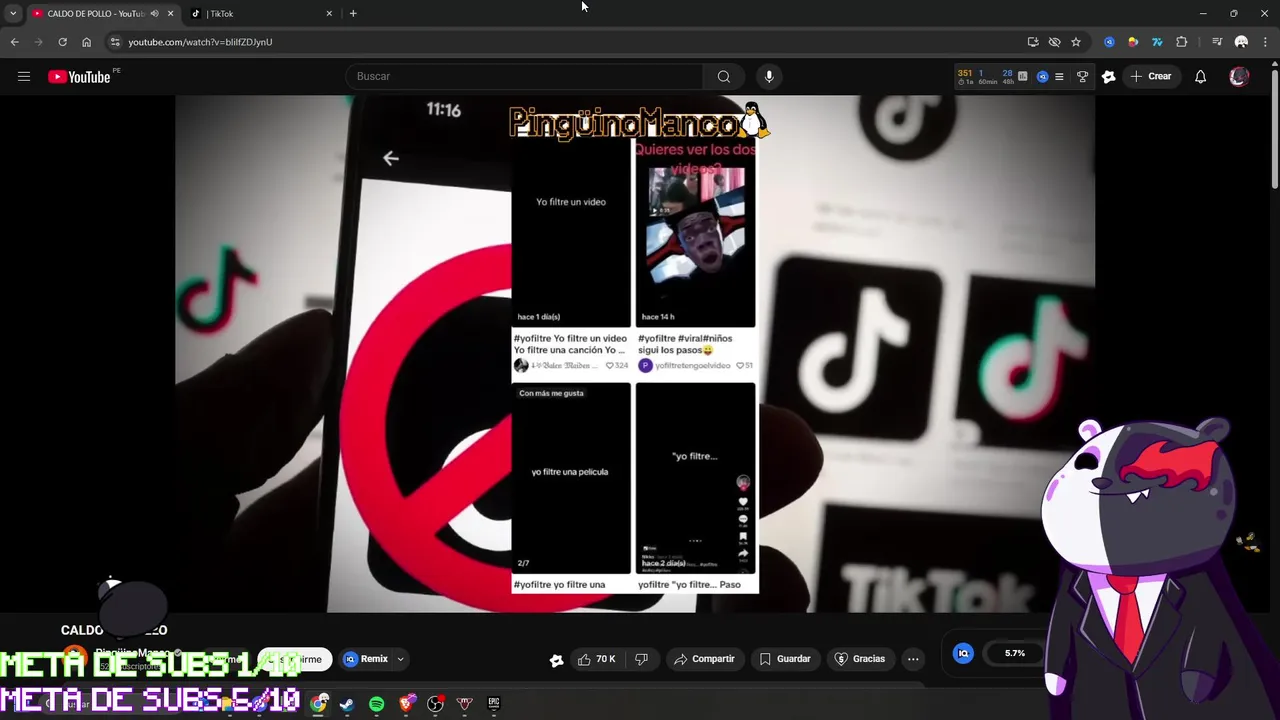Viewport: 1280px width, 720px height.
Task: Reload the current page
Action: click(62, 42)
